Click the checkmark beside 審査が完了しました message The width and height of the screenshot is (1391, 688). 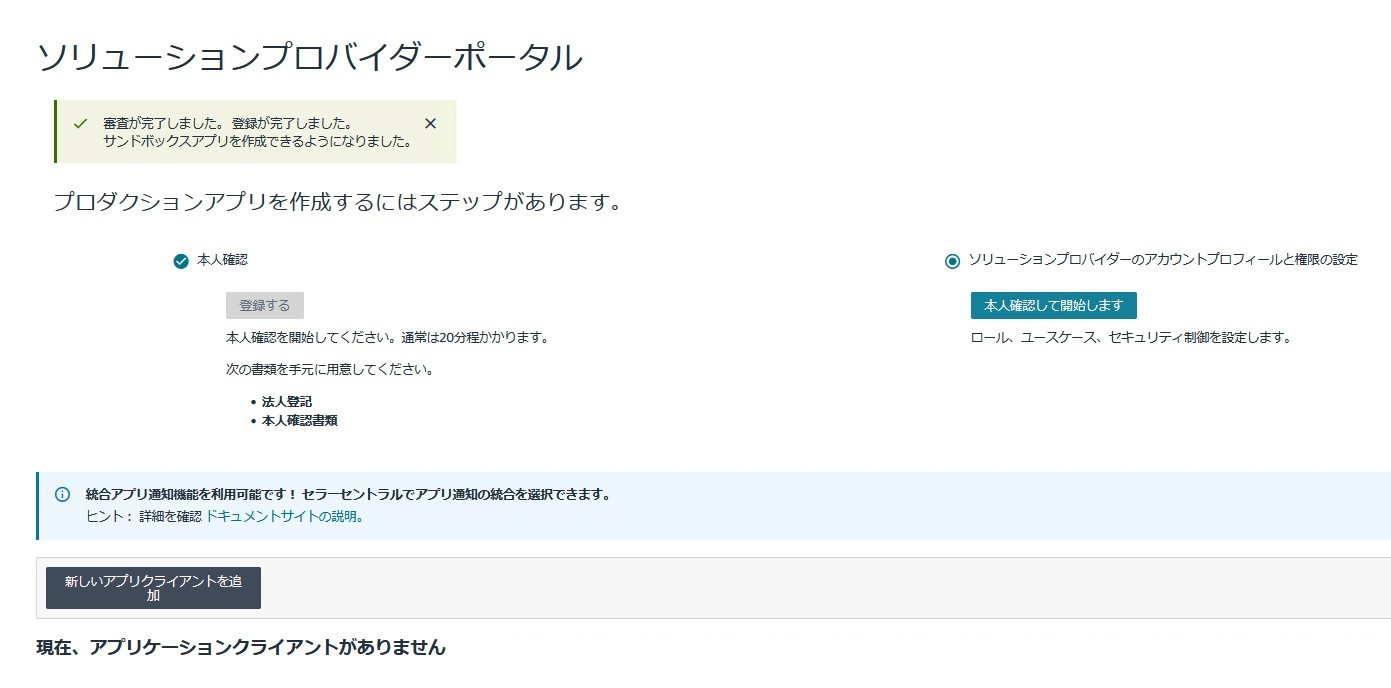tap(80, 124)
